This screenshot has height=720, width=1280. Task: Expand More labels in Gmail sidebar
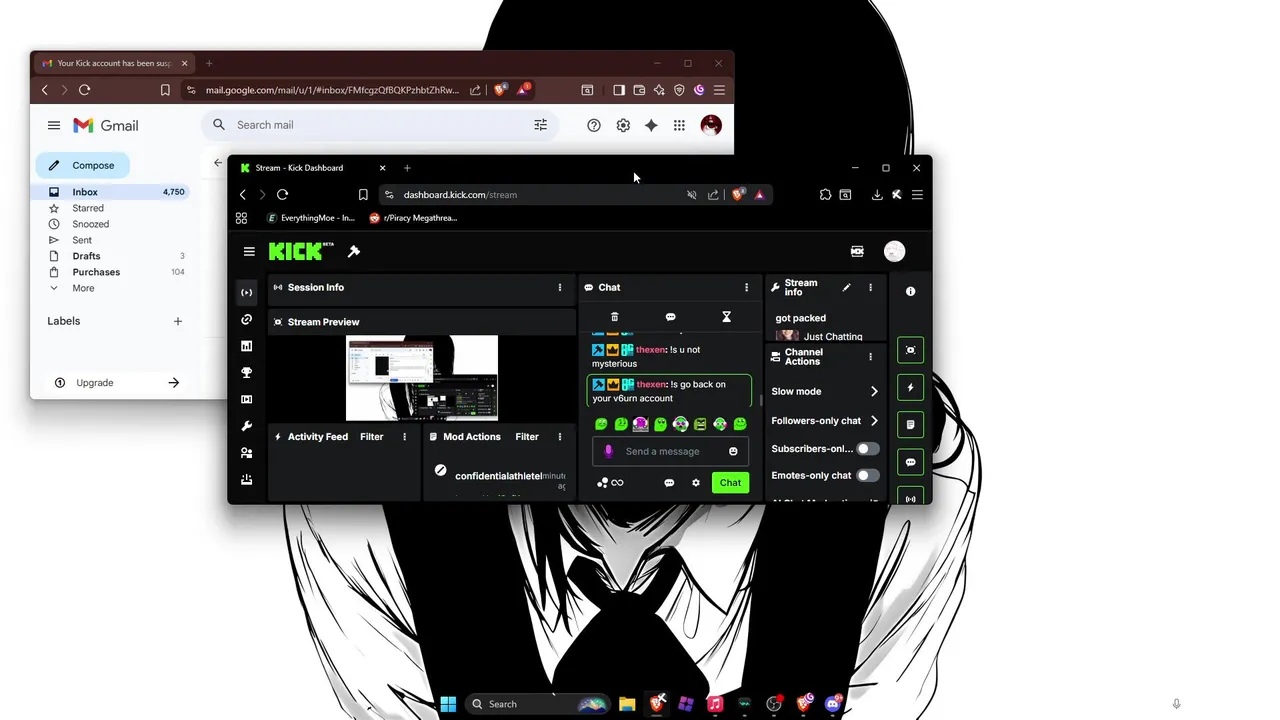click(x=82, y=288)
